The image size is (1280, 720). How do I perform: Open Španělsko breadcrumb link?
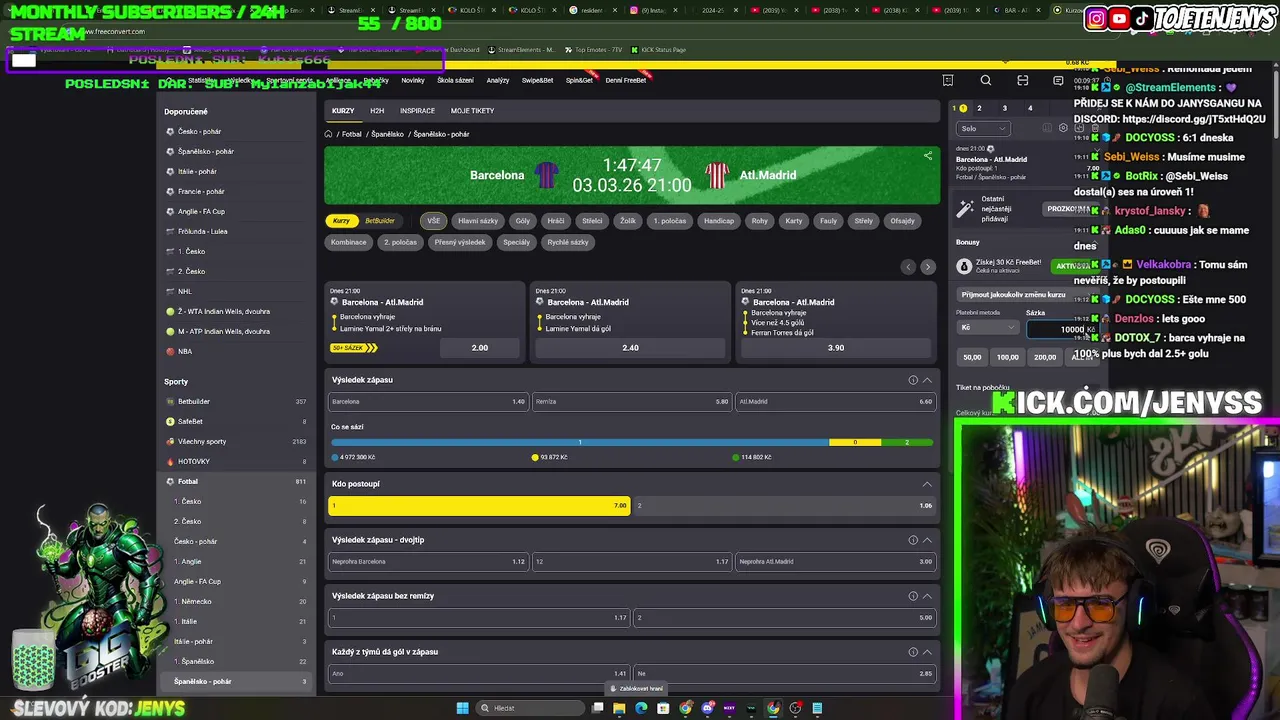(x=388, y=134)
